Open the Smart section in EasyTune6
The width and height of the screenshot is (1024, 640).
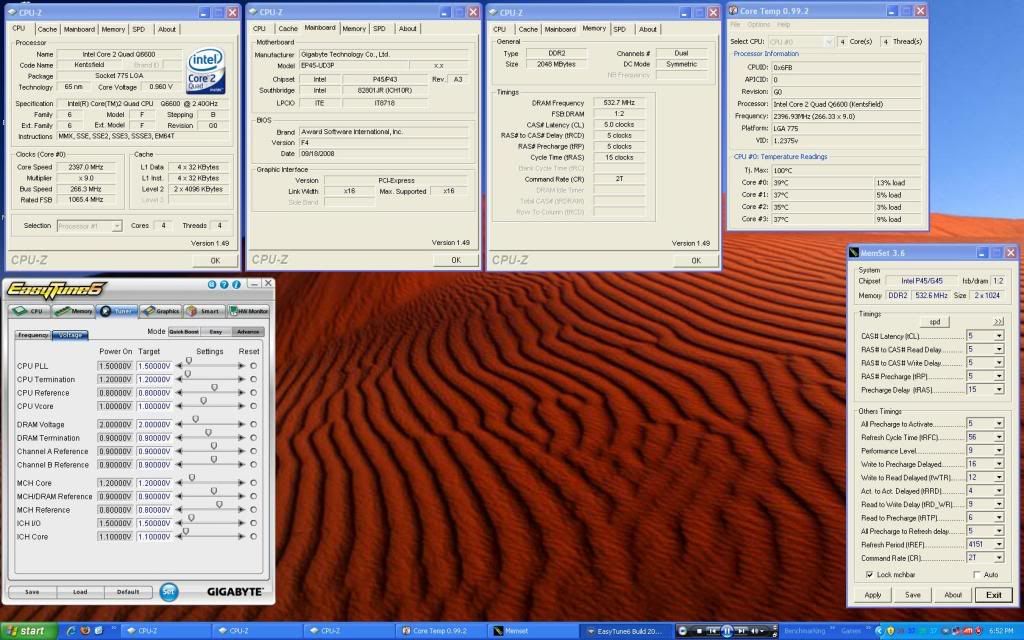(204, 311)
